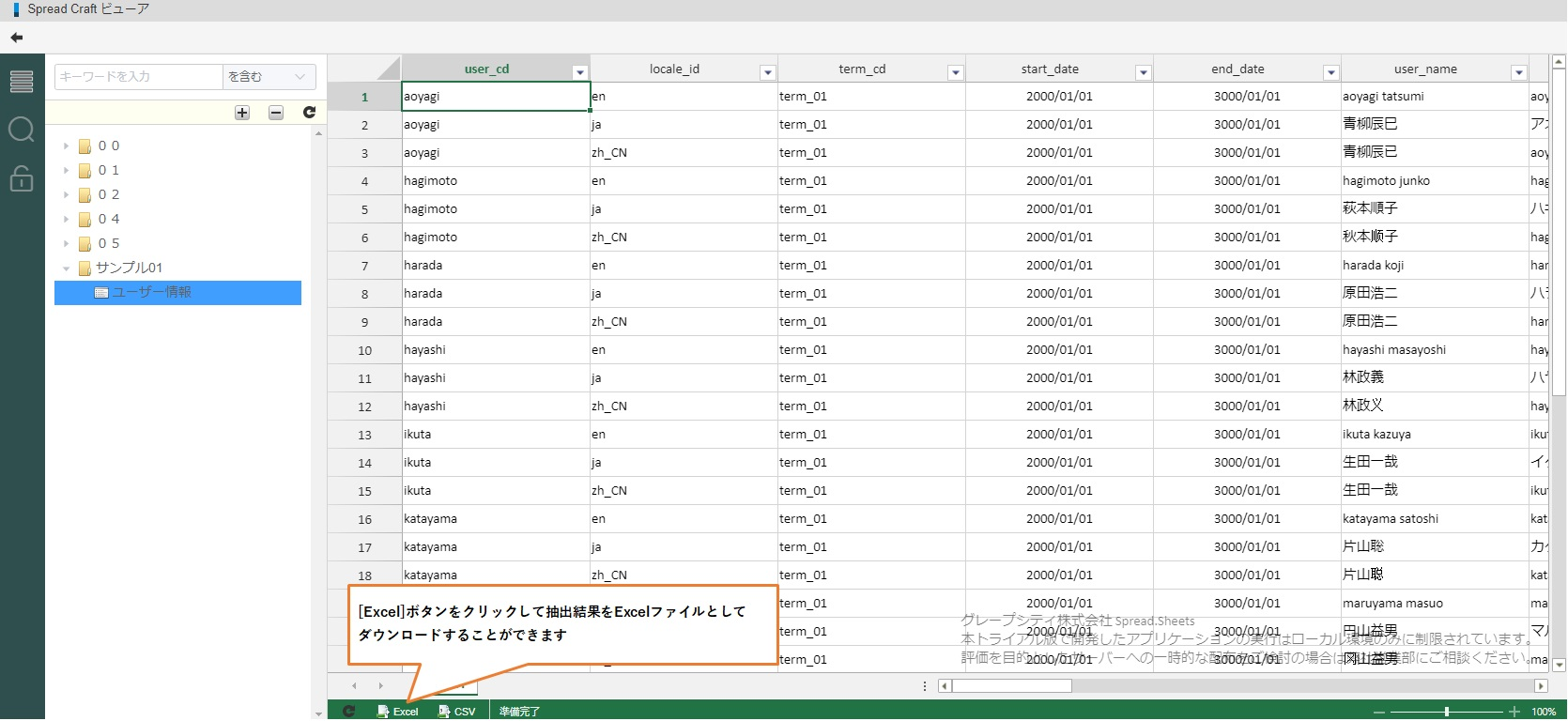
Task: Collapse the サンプル01 folder
Action: [66, 268]
